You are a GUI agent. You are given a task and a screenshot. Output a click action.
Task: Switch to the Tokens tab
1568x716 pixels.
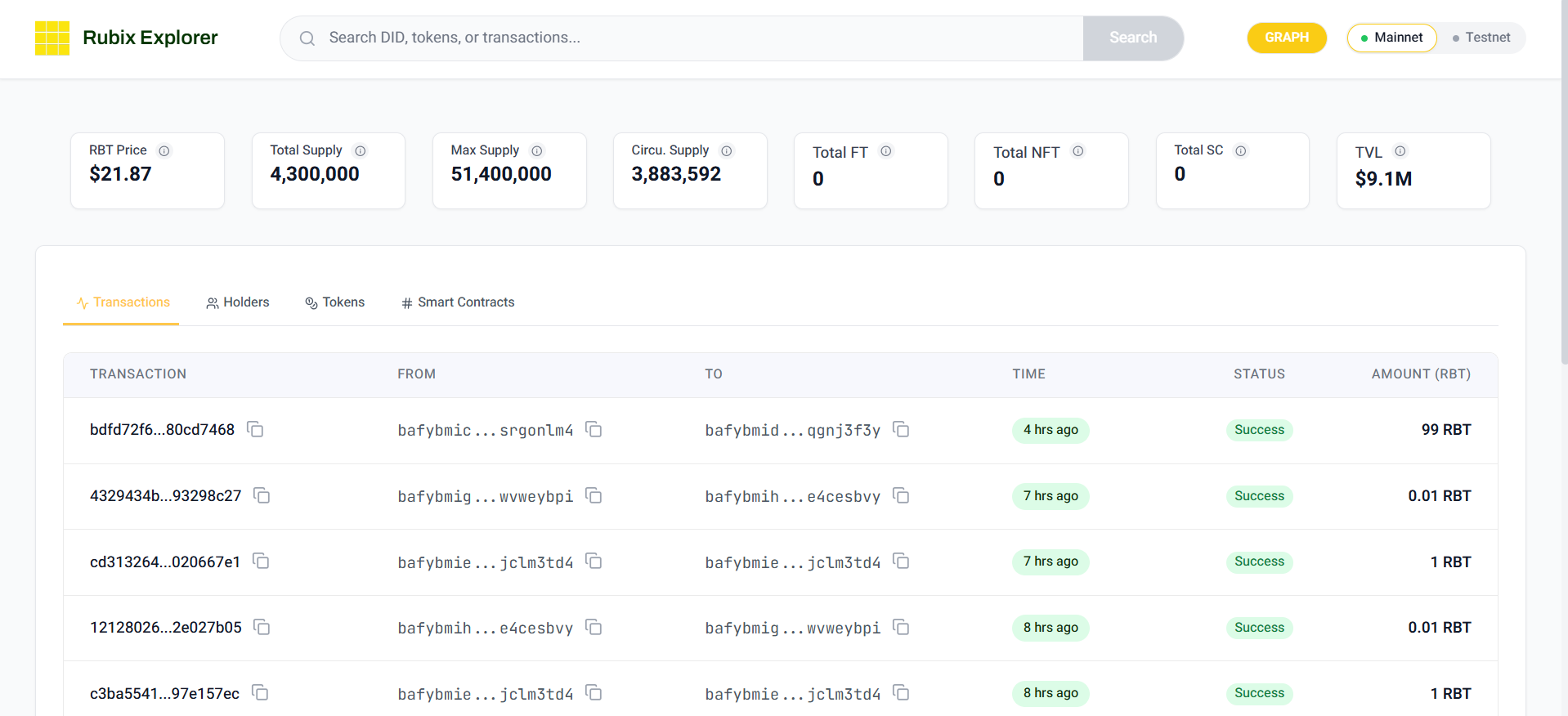coord(335,302)
